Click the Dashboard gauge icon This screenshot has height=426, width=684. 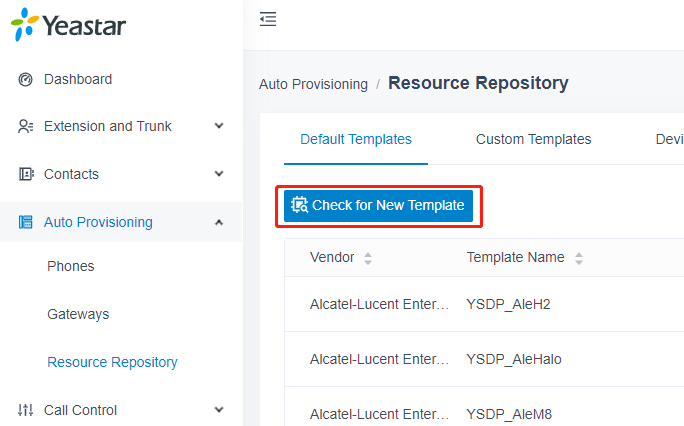25,79
